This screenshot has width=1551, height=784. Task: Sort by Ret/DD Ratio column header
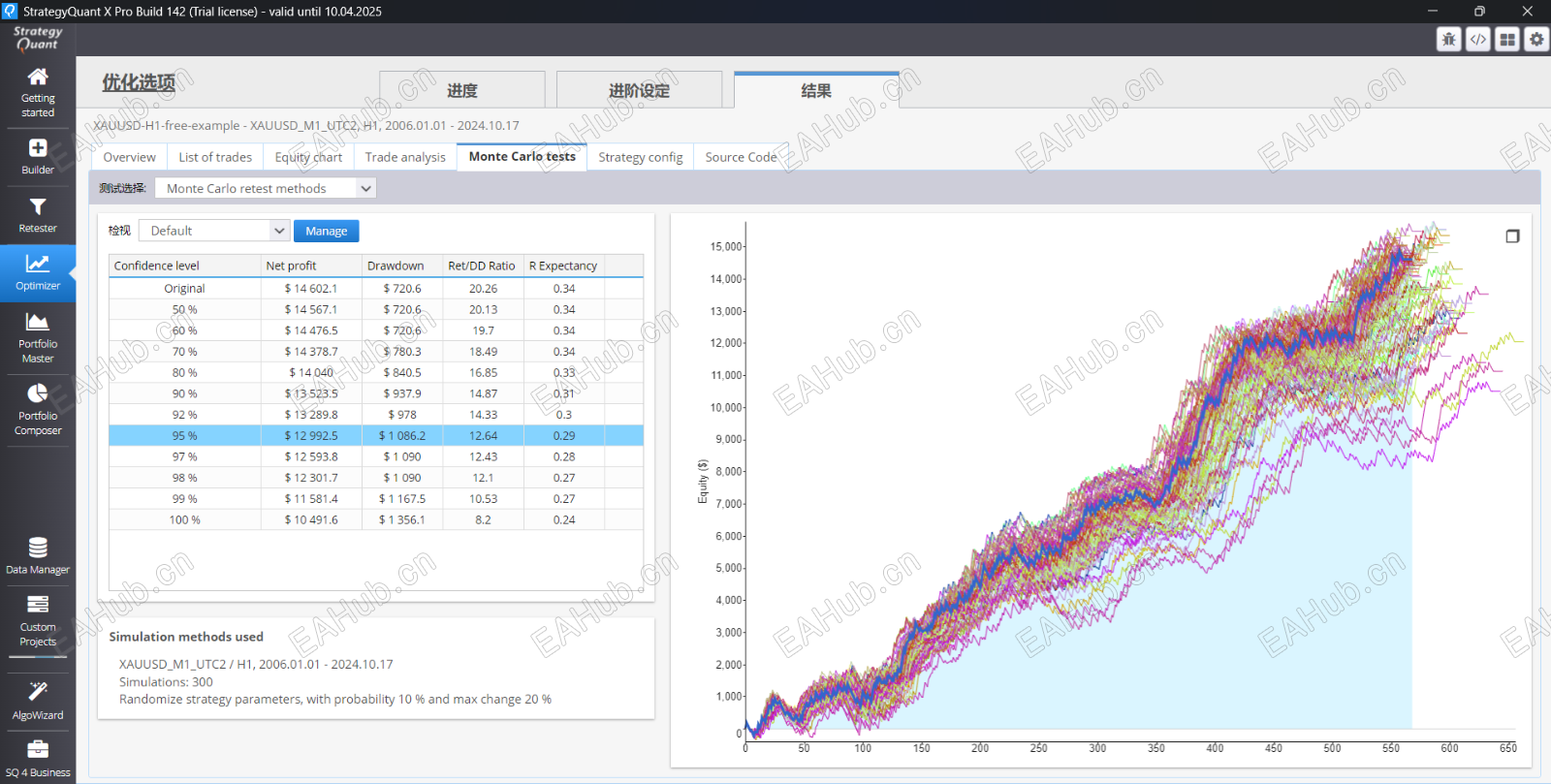(x=482, y=266)
